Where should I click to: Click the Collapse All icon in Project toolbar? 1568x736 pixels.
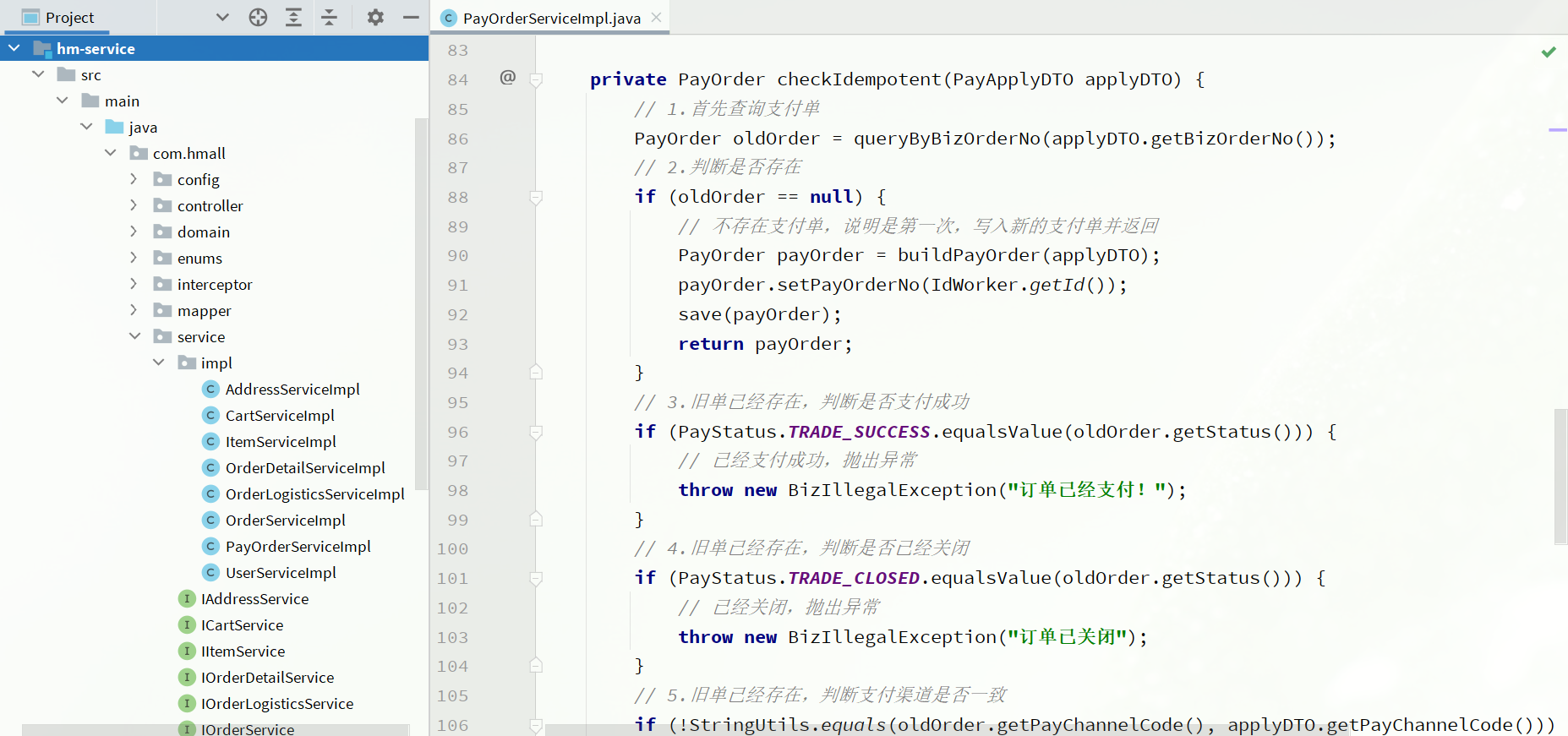click(x=329, y=17)
